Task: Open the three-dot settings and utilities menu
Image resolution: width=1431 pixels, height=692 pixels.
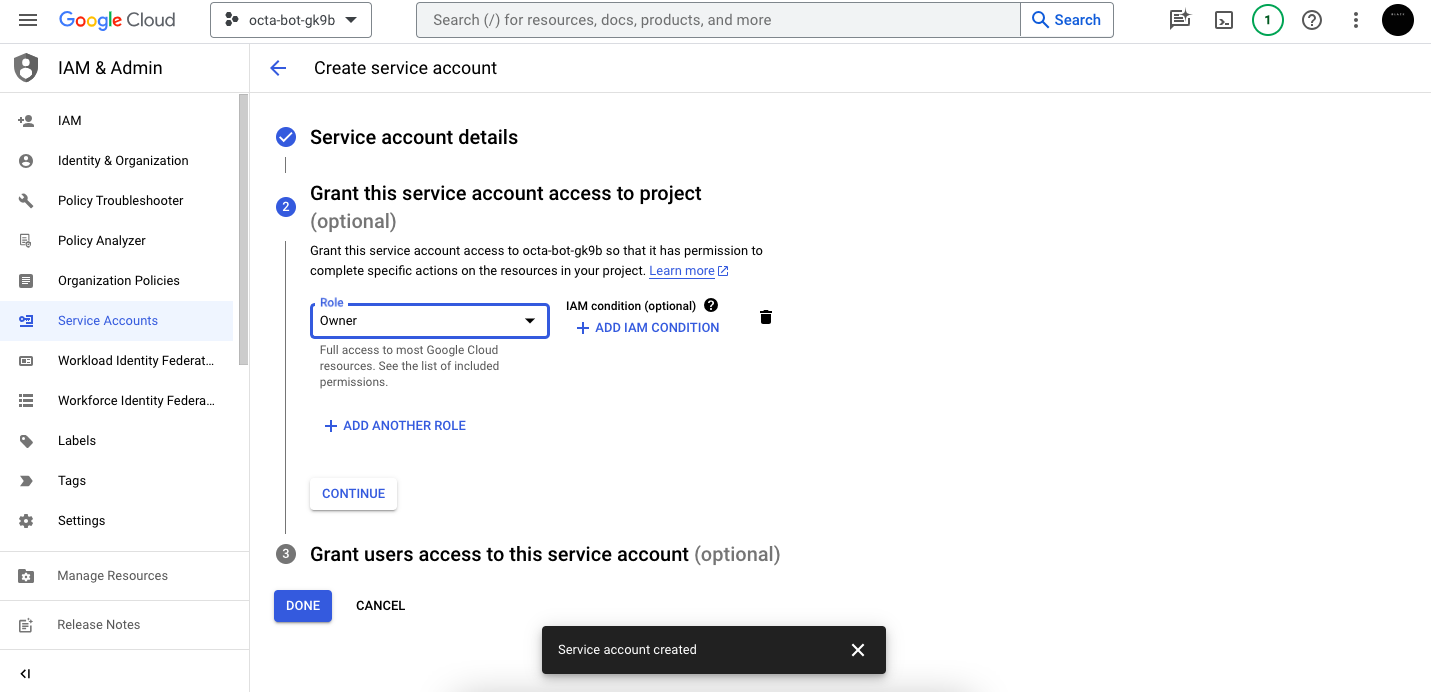Action: (1356, 20)
